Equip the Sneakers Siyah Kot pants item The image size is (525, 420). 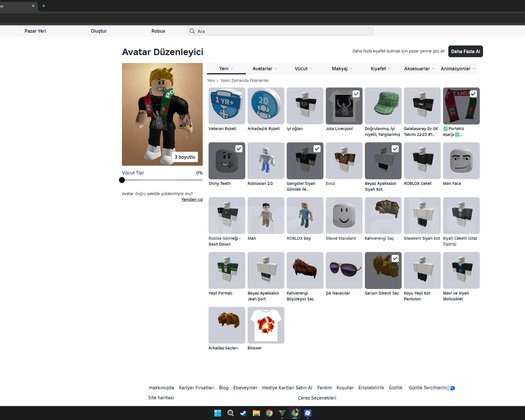[x=422, y=215]
